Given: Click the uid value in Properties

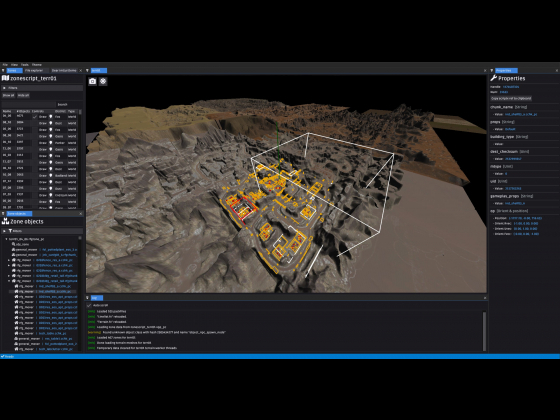Looking at the screenshot, I should [x=513, y=188].
